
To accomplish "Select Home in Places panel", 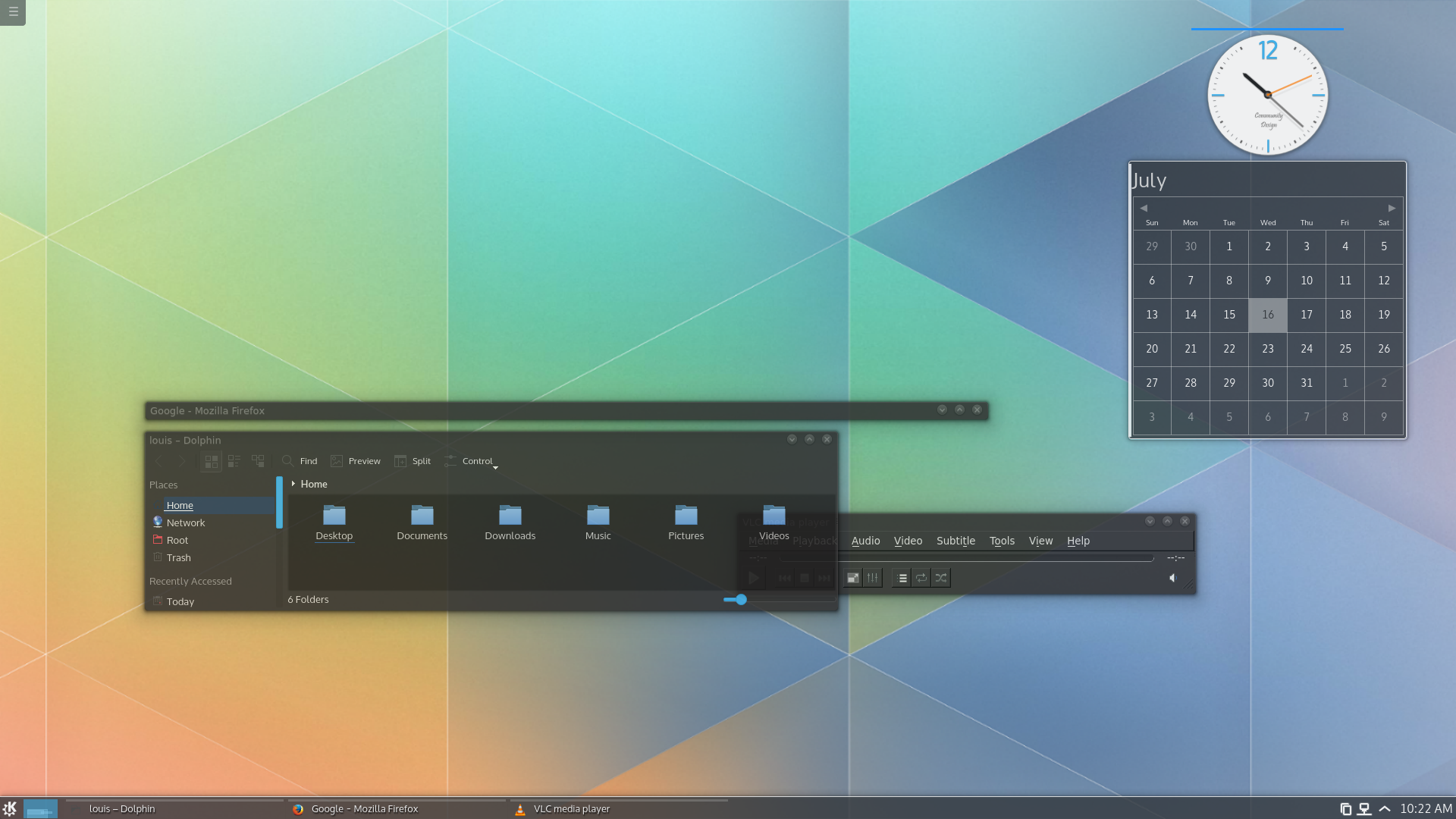I will pos(212,505).
